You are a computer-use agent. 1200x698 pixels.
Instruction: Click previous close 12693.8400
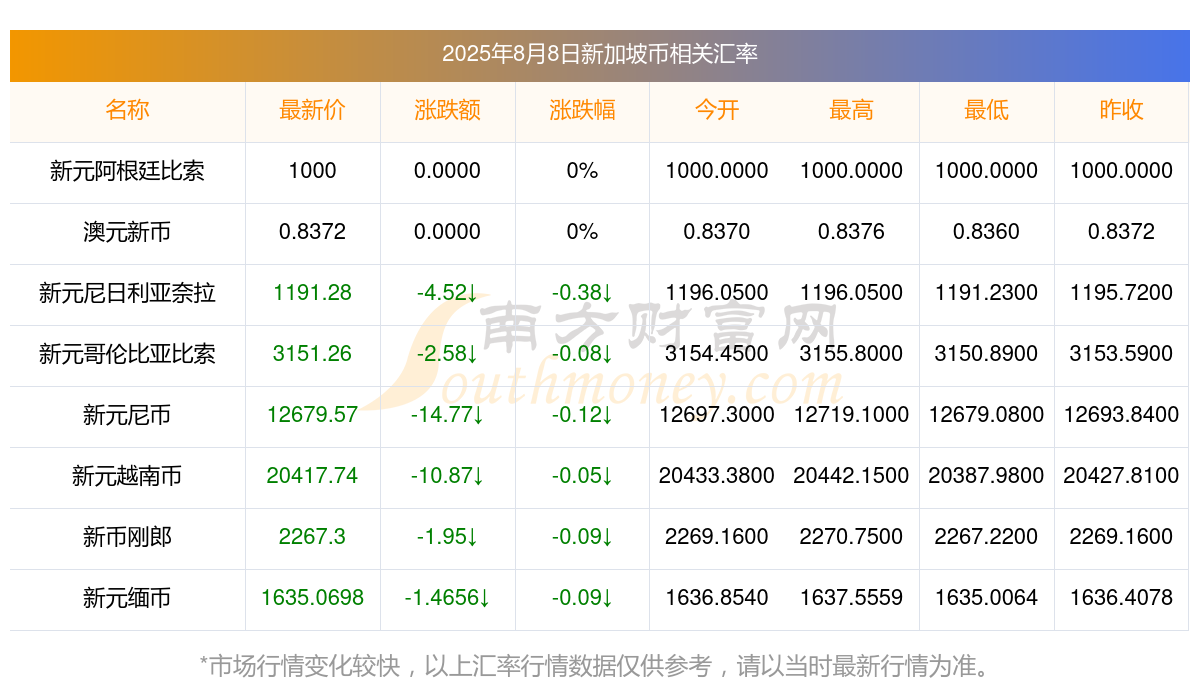[1121, 415]
